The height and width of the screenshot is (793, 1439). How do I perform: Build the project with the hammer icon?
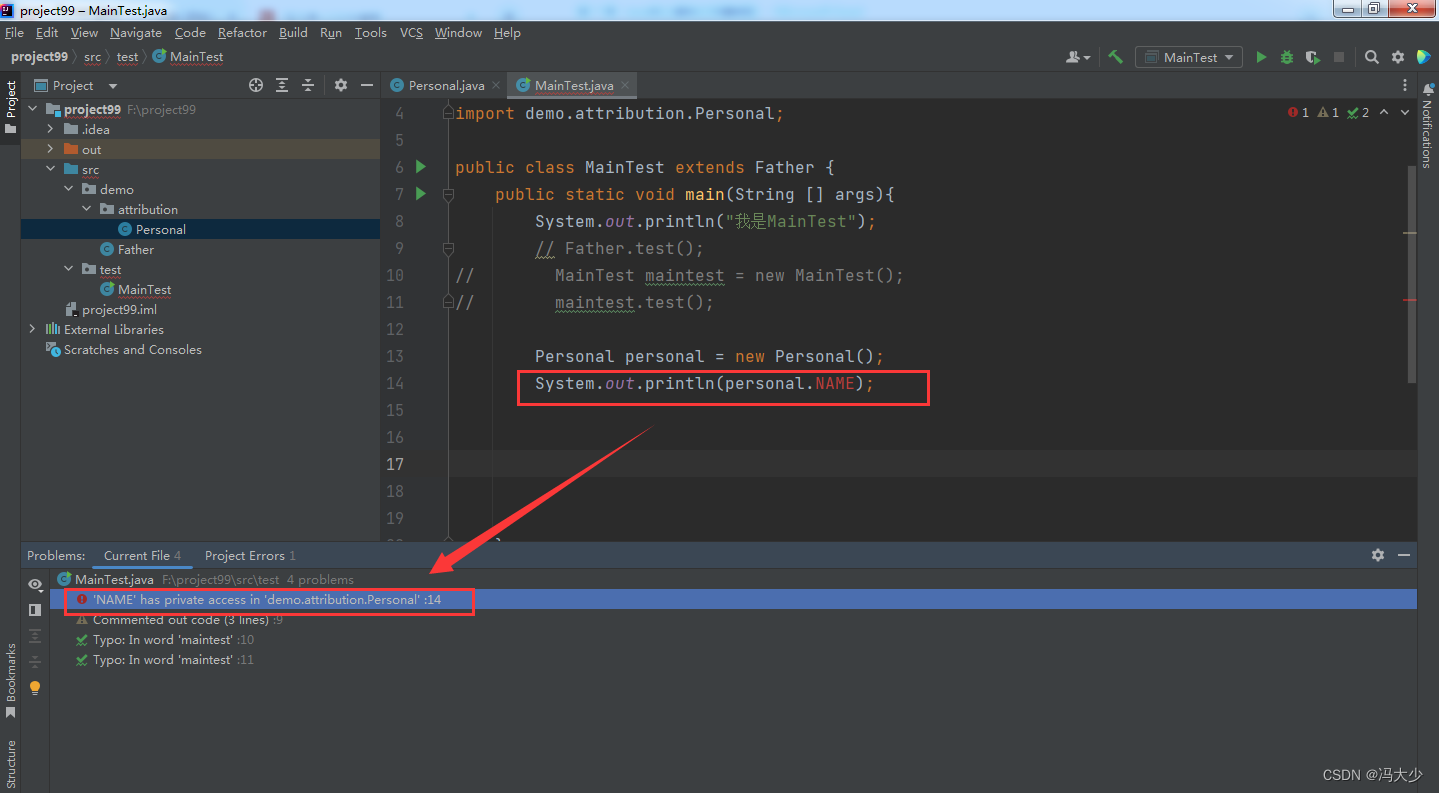pyautogui.click(x=1115, y=57)
